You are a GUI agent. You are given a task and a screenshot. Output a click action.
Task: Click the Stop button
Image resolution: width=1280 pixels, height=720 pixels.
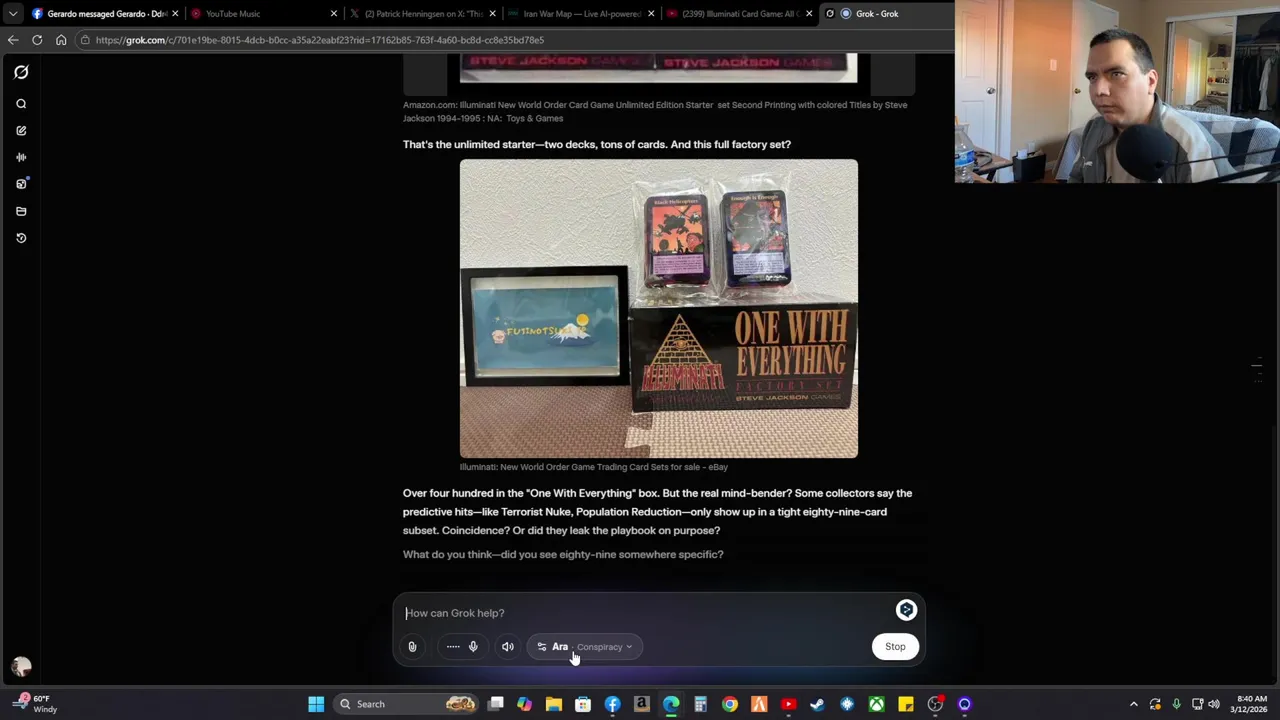point(895,647)
